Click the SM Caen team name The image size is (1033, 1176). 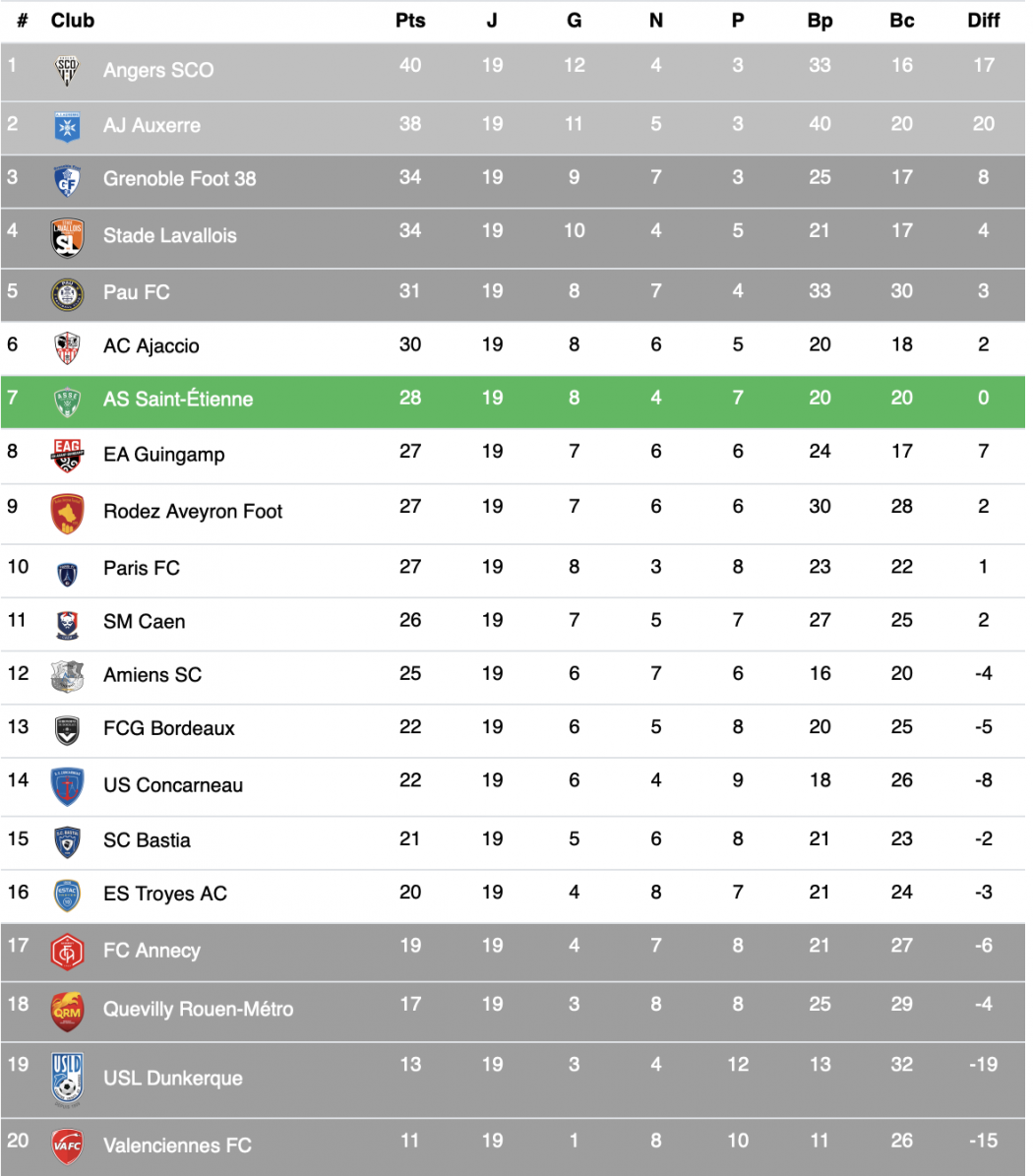pyautogui.click(x=145, y=622)
